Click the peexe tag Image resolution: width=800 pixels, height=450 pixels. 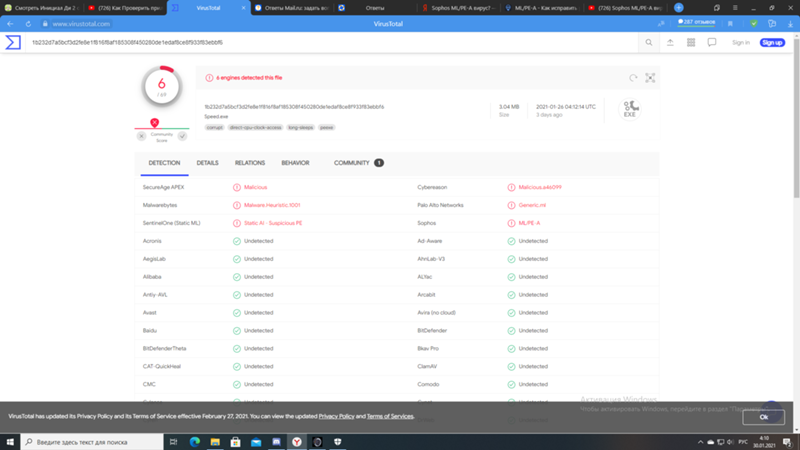click(327, 128)
